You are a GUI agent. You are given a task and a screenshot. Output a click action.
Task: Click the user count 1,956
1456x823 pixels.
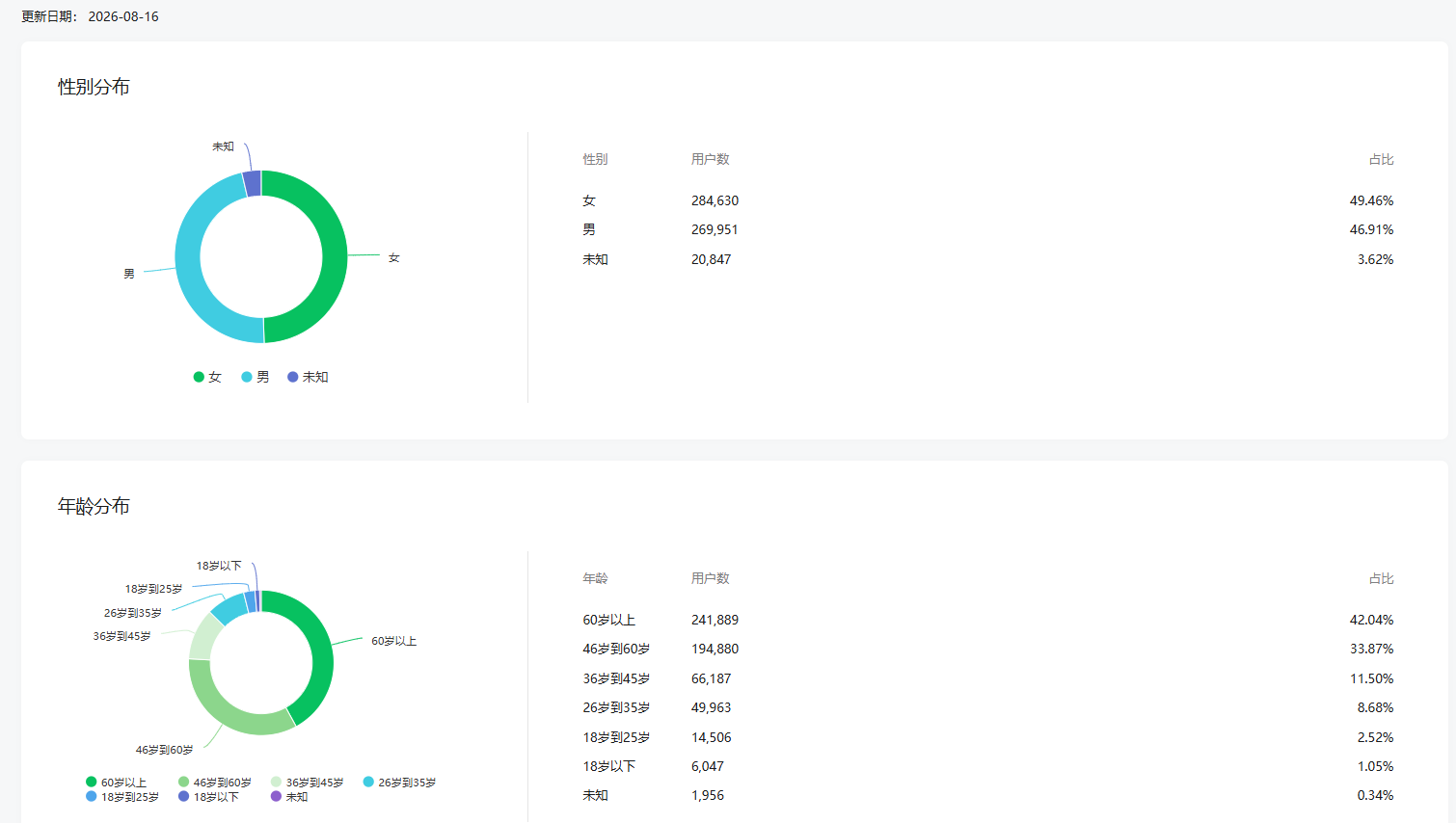[708, 795]
